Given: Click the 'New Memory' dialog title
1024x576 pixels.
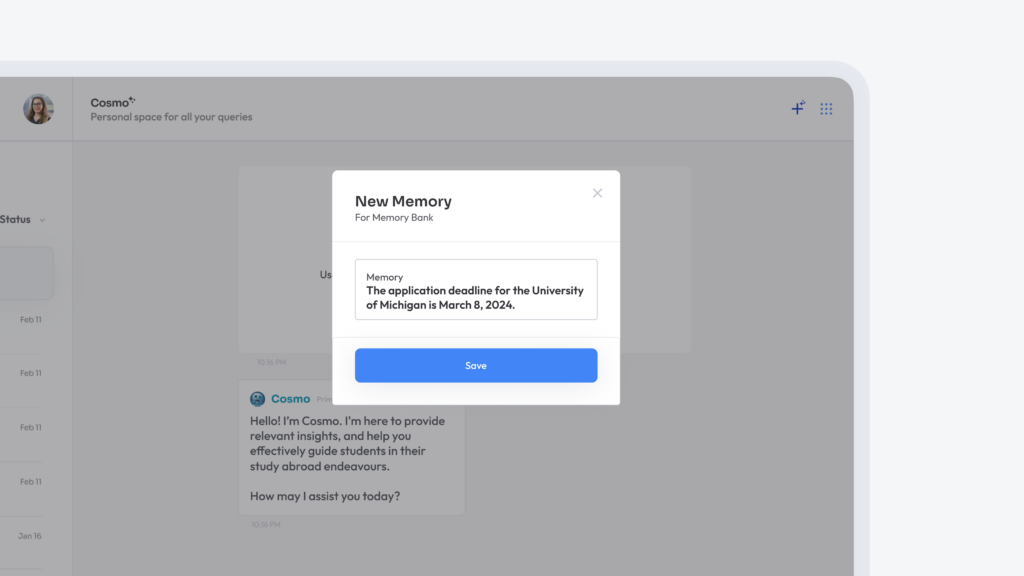Looking at the screenshot, I should [x=403, y=201].
